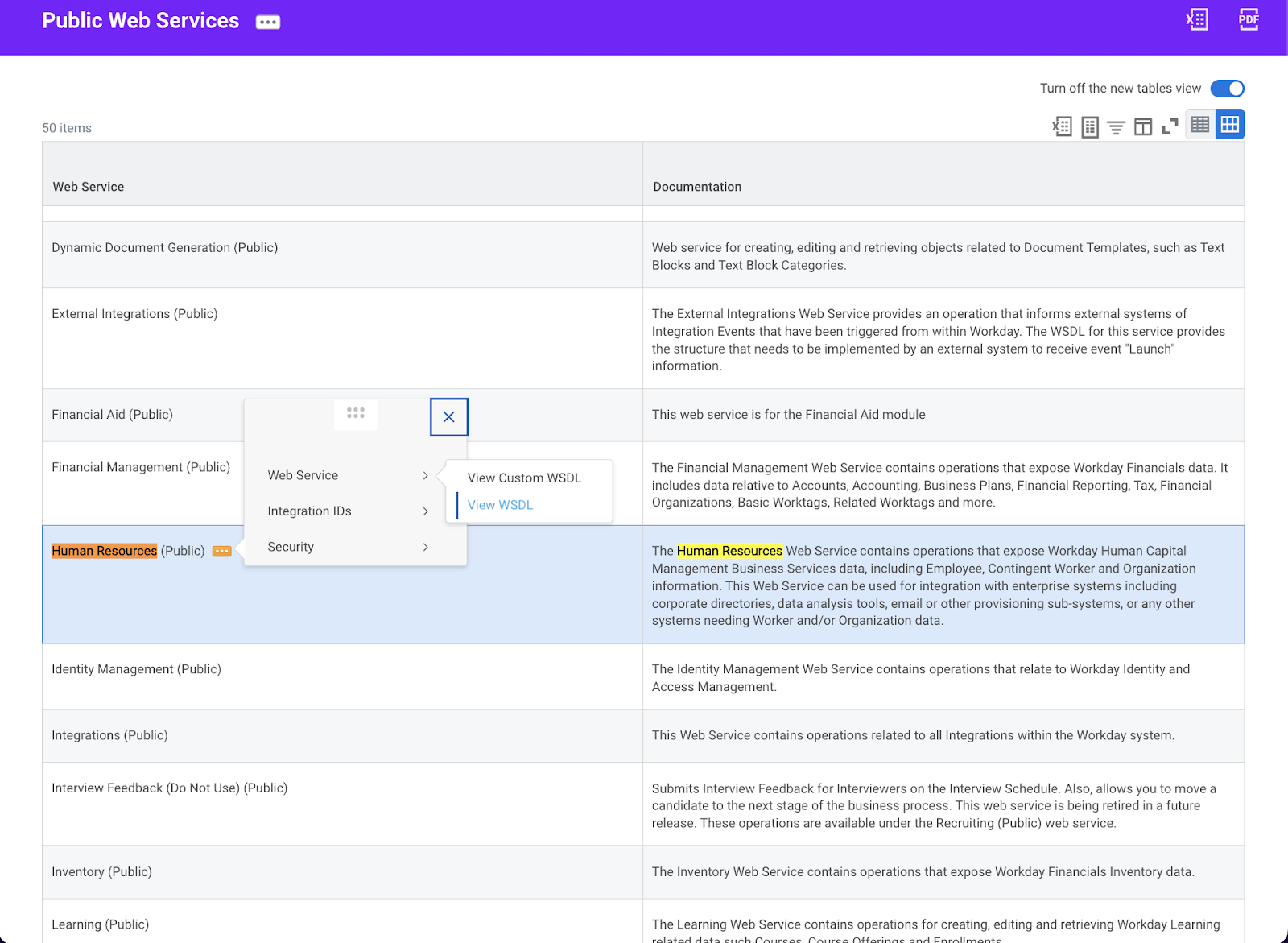Export page to PDF from purple header

click(1249, 19)
